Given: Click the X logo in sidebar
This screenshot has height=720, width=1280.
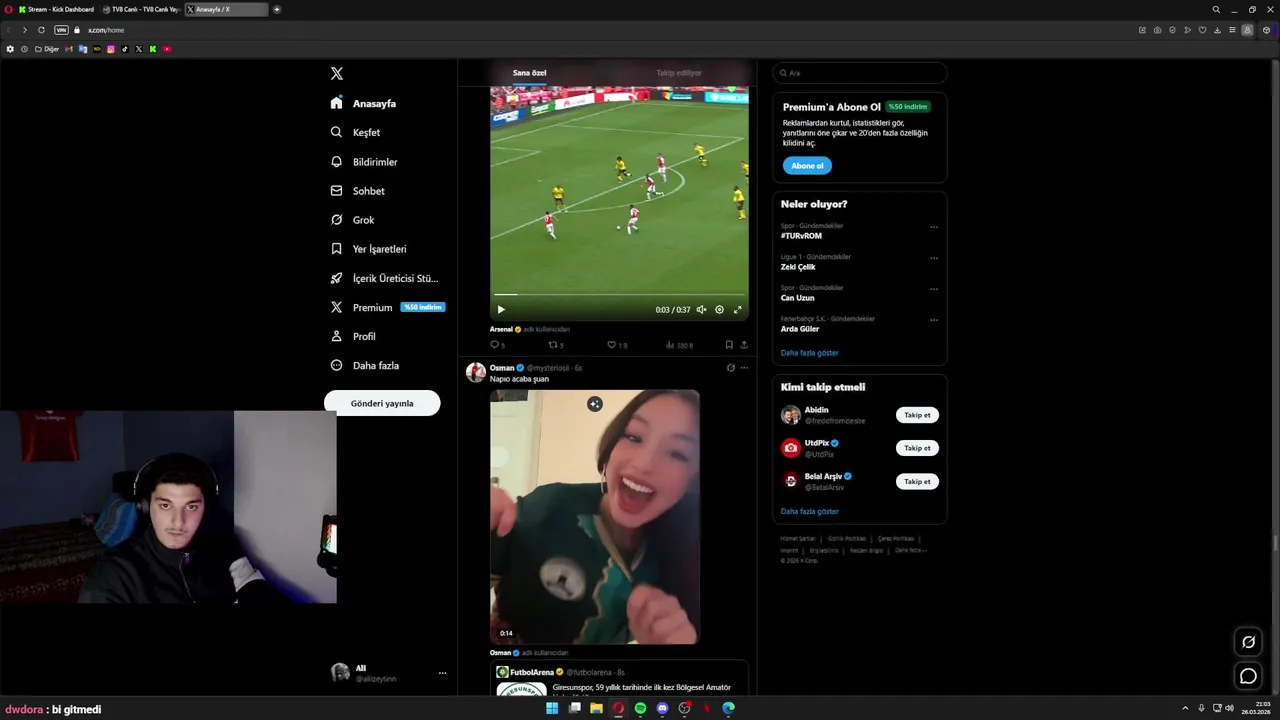Looking at the screenshot, I should 337,74.
